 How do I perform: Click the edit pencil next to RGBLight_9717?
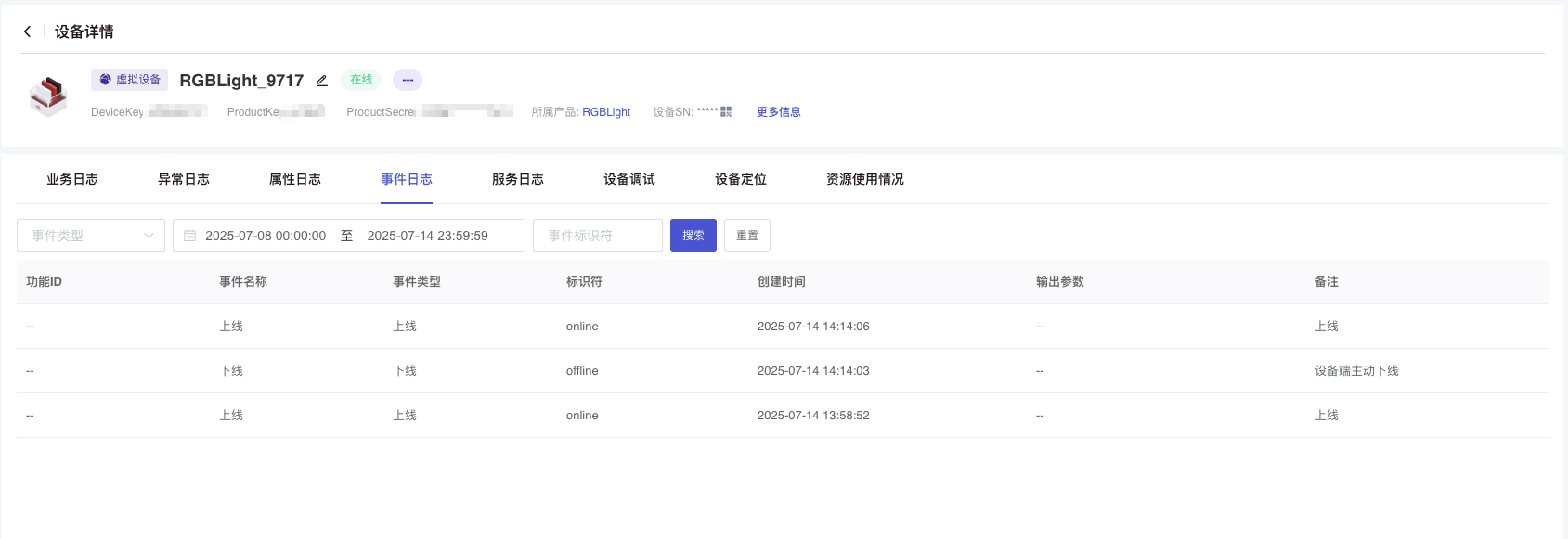point(322,81)
